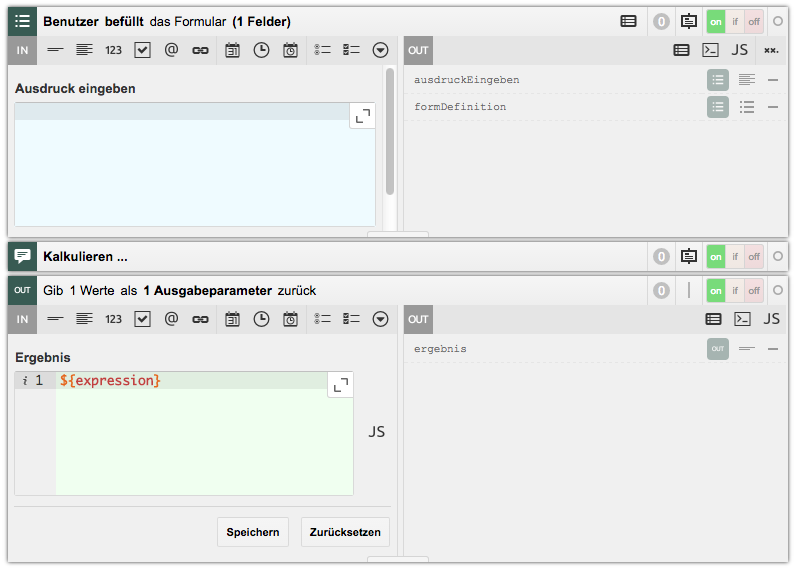This screenshot has width=795, height=570.
Task: Add multi-line text field in upper IN toolbar
Action: (84, 50)
